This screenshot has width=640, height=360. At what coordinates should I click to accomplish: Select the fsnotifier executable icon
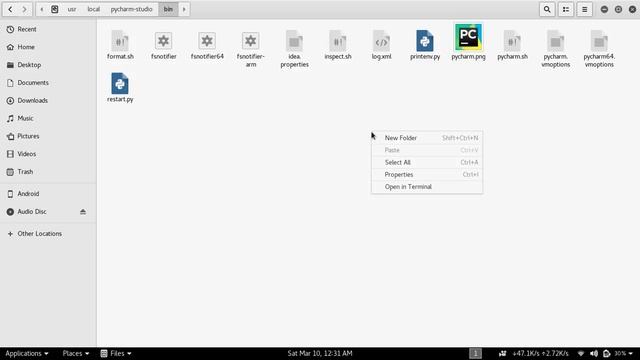(163, 41)
